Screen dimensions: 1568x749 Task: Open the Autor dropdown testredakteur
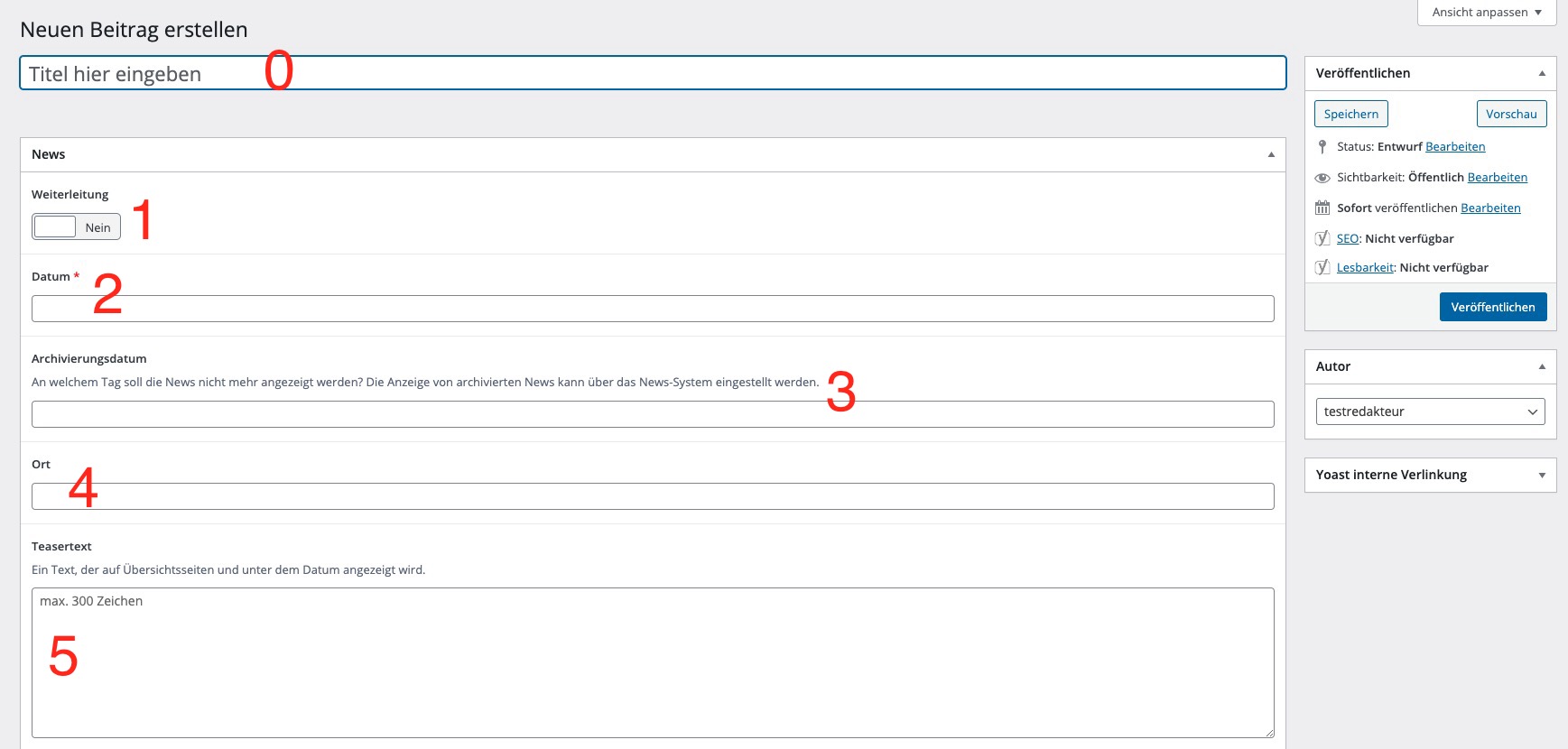tap(1430, 411)
